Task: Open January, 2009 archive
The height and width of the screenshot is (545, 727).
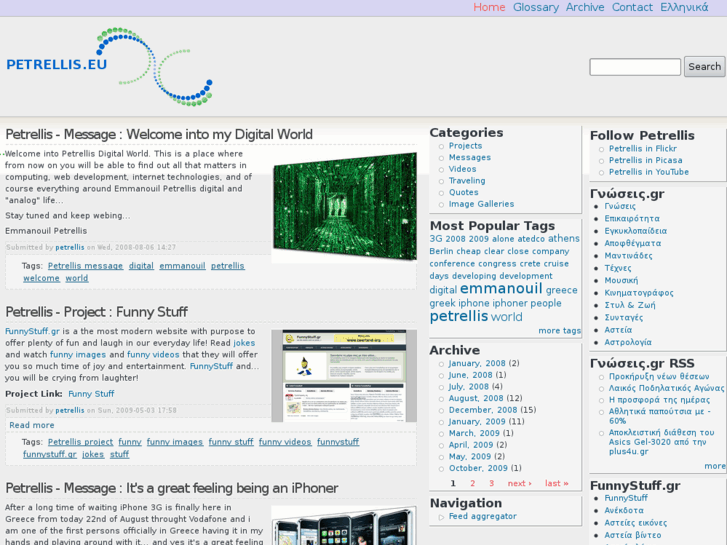Action: coord(477,422)
